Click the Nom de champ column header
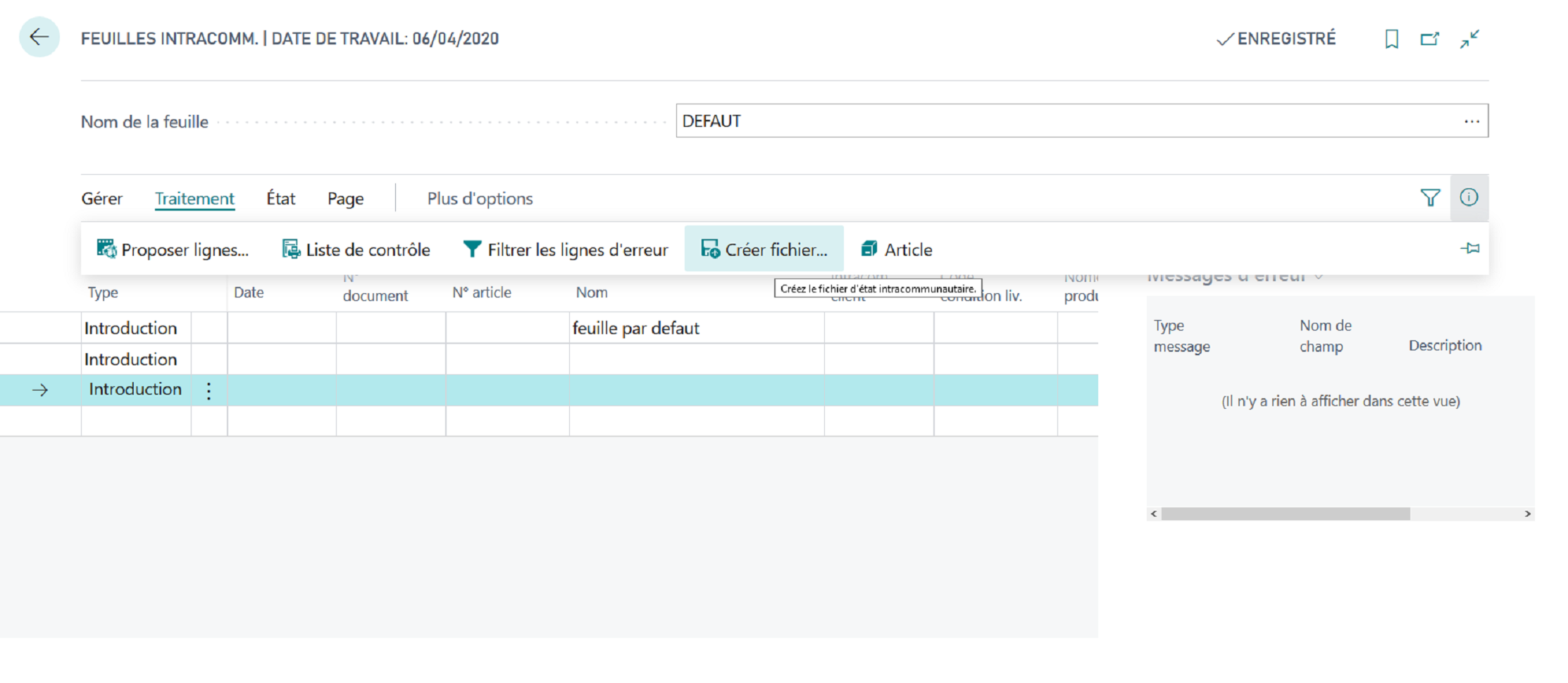Viewport: 1568px width, 683px height. [x=1326, y=336]
